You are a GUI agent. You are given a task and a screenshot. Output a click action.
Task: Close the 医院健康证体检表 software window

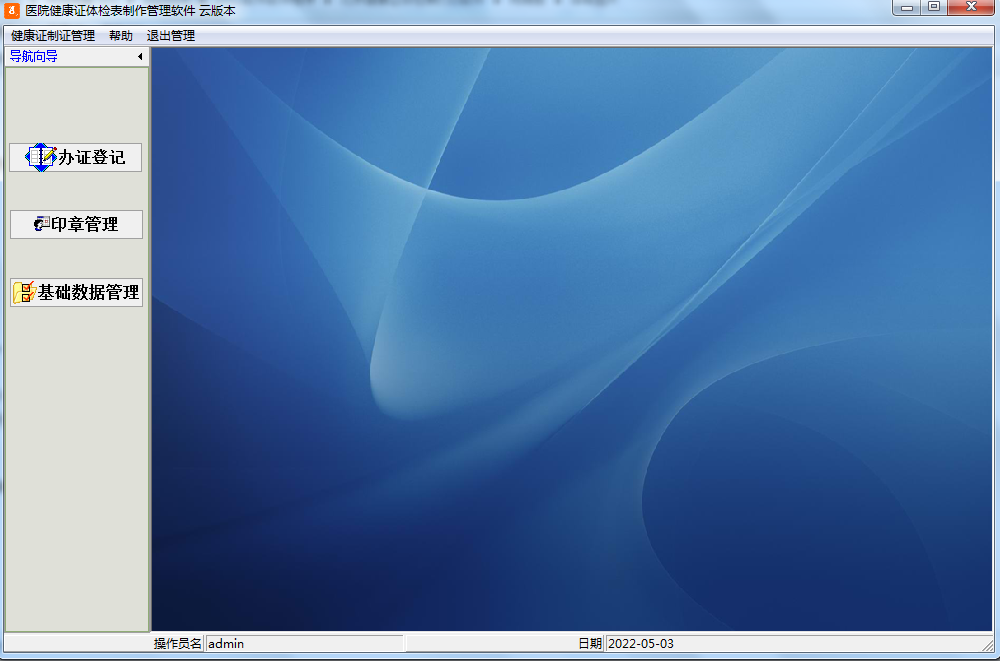click(x=971, y=8)
